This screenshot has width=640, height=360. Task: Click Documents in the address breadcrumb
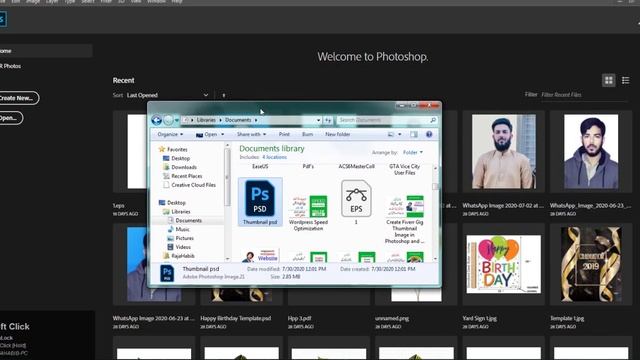[x=238, y=120]
